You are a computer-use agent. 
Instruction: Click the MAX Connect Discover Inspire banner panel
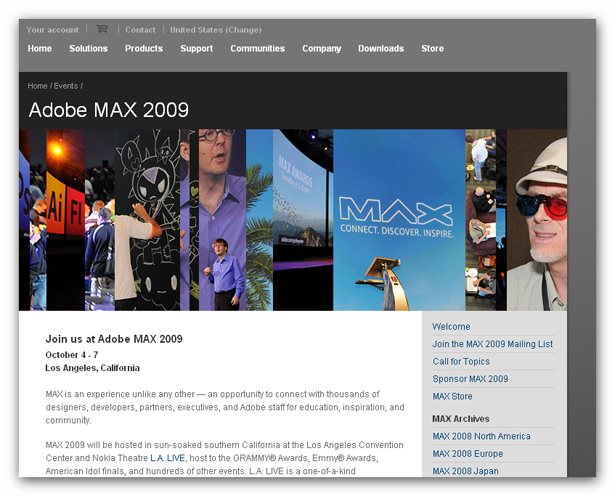(399, 220)
